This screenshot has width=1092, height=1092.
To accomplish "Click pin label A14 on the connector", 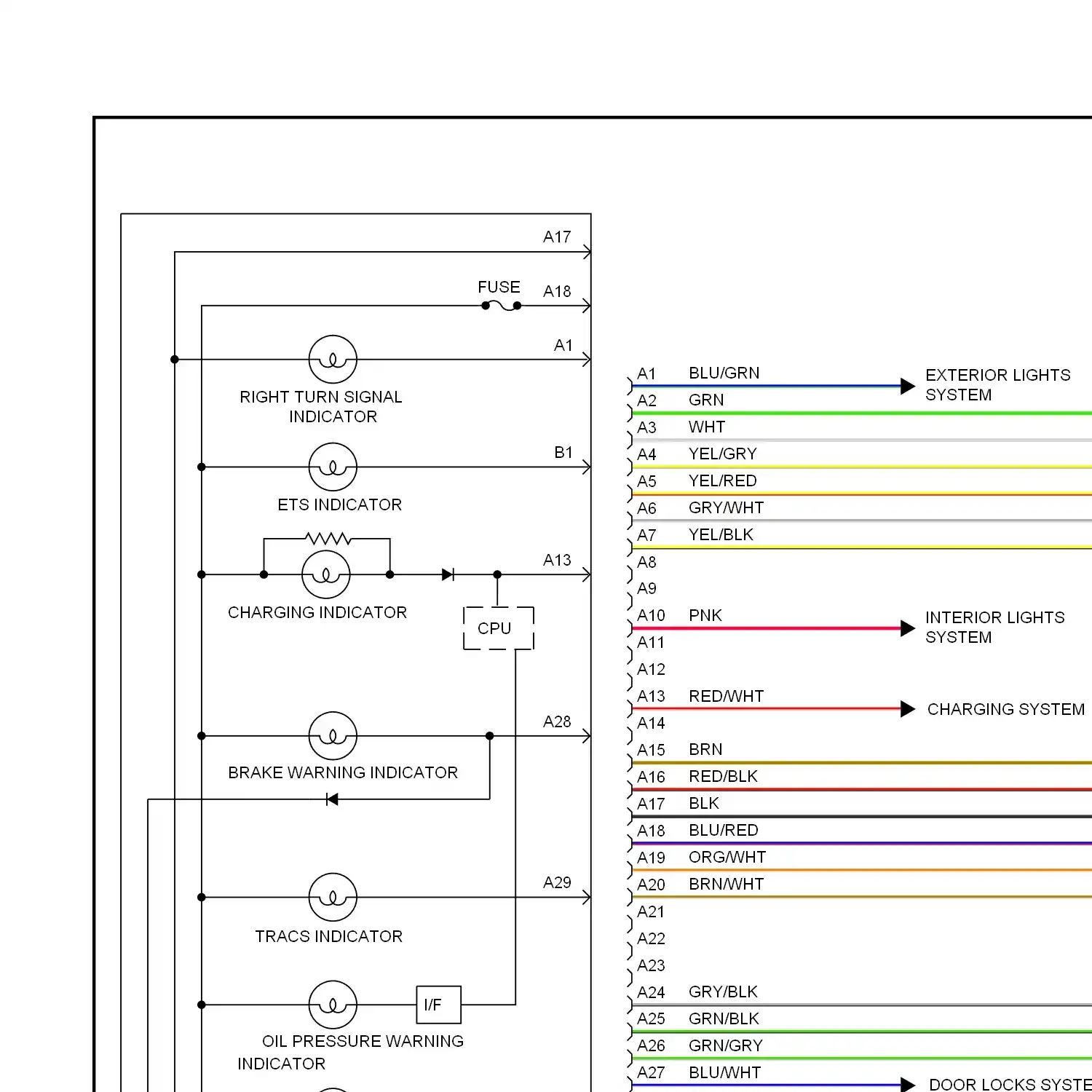I will tap(651, 723).
